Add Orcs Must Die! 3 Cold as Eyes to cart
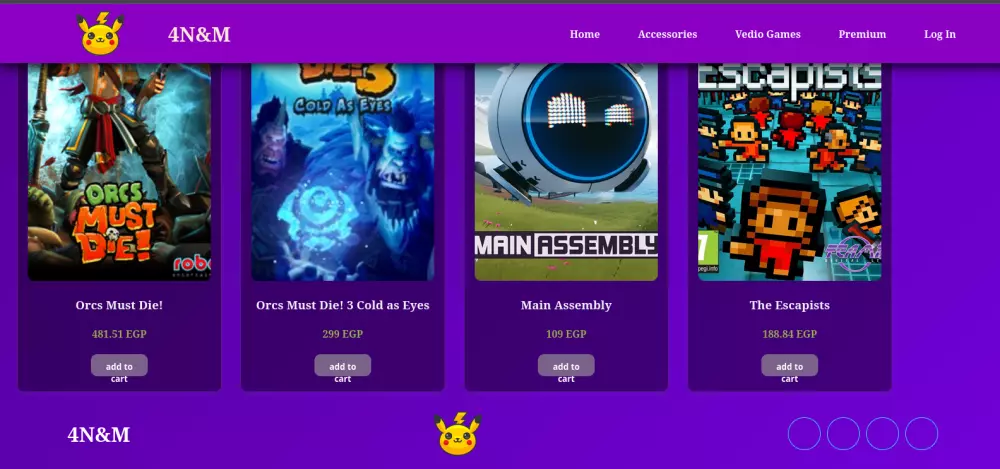The width and height of the screenshot is (1000, 469). [x=342, y=366]
